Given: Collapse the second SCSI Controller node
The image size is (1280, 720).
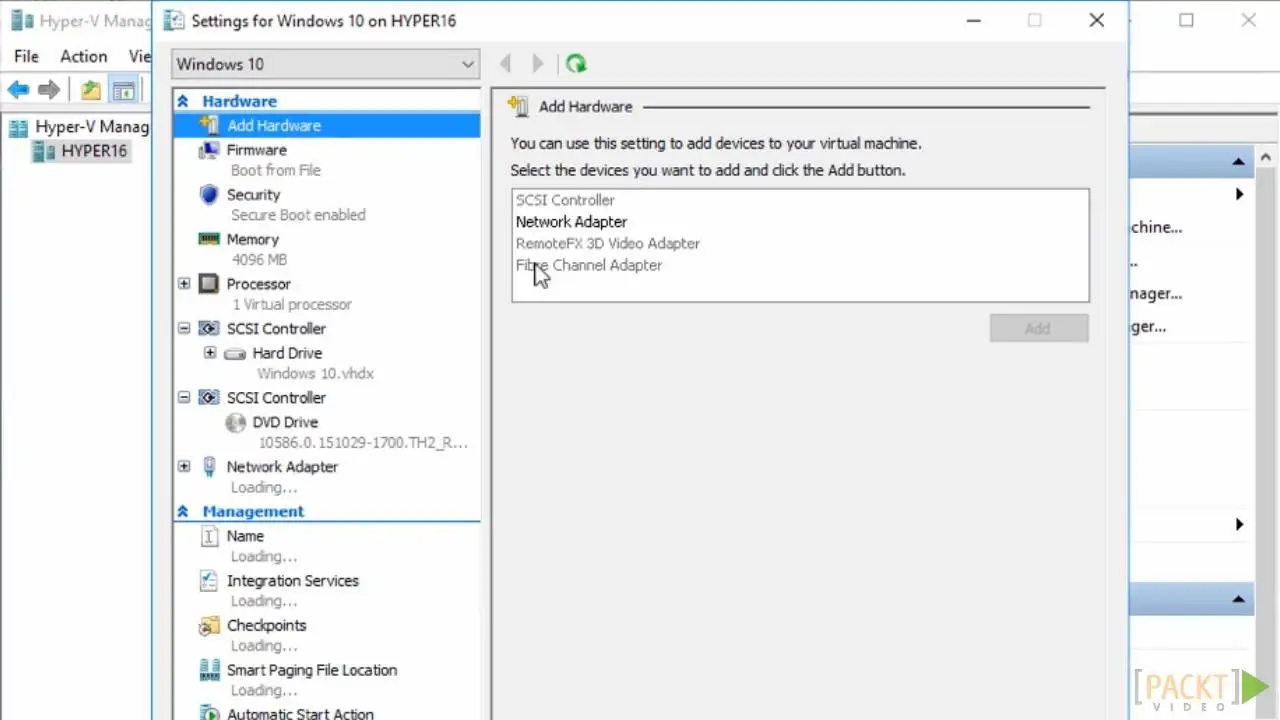Looking at the screenshot, I should pyautogui.click(x=184, y=397).
